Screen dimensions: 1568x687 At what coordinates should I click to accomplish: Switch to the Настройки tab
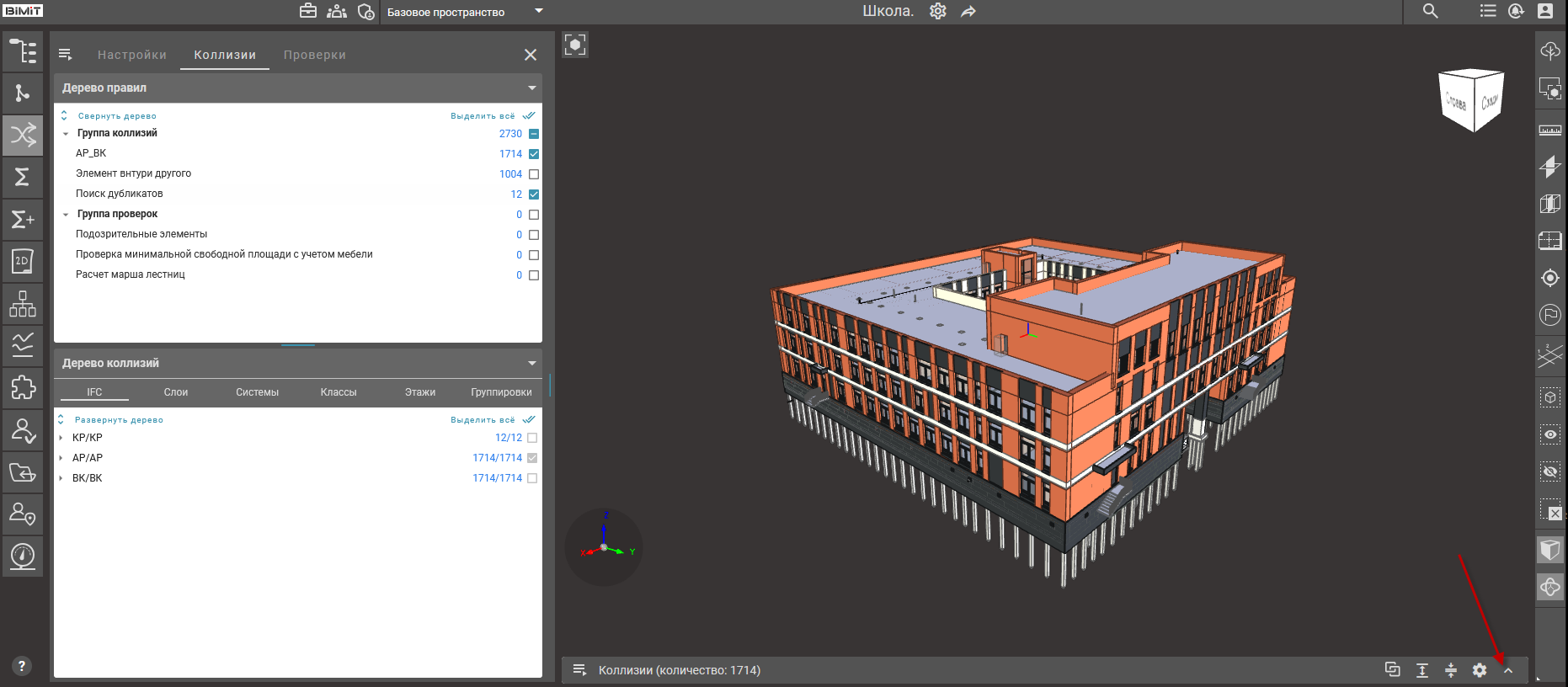[132, 55]
